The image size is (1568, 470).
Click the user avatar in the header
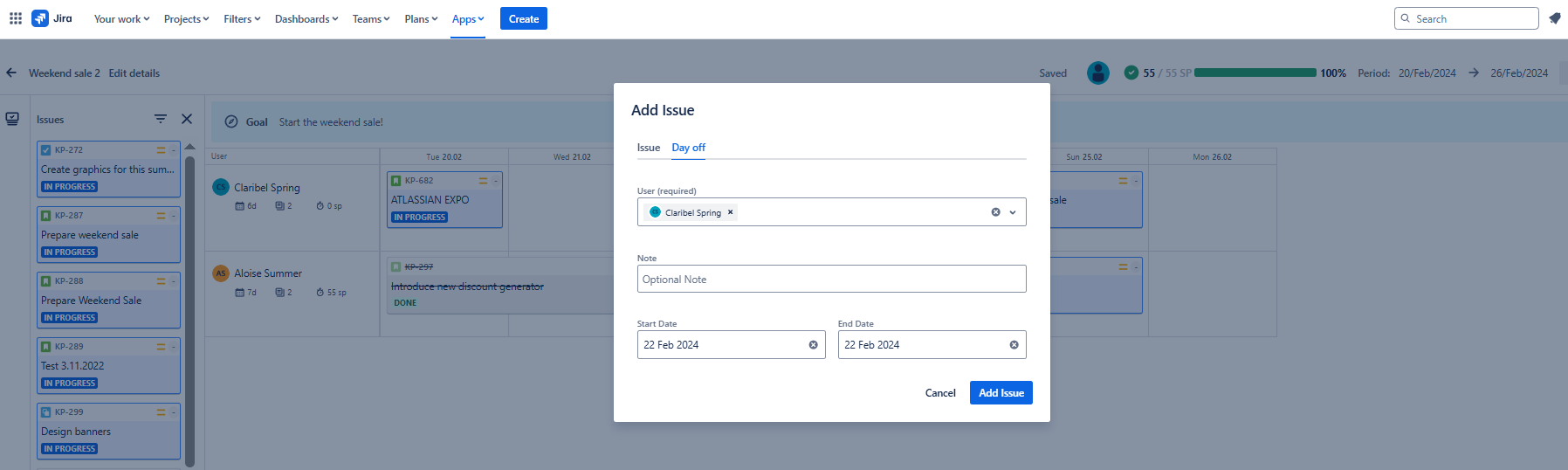coord(1098,73)
